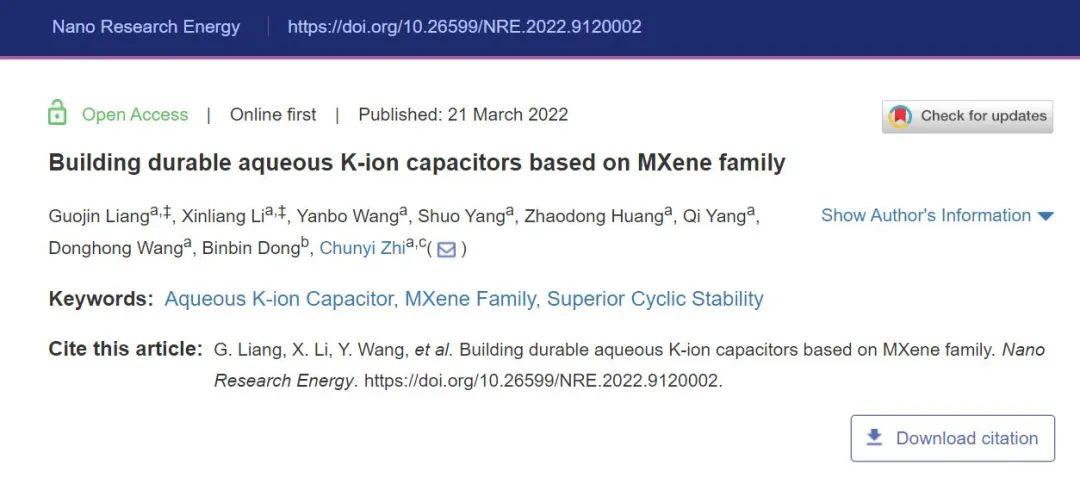This screenshot has height=490, width=1080.
Task: Click the article title heading
Action: 417,163
